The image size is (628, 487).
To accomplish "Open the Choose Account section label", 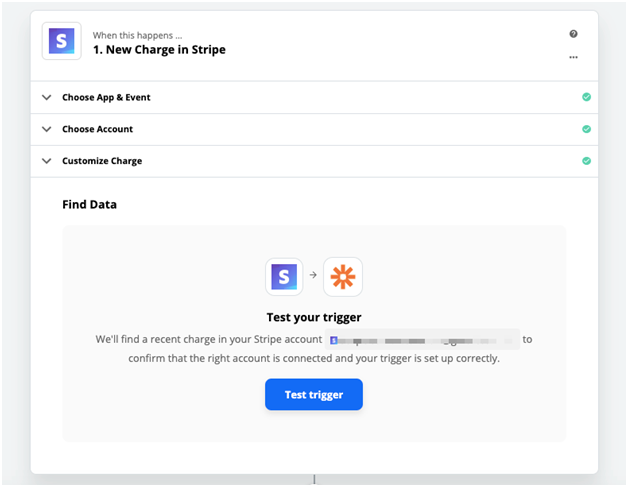I will pyautogui.click(x=97, y=129).
